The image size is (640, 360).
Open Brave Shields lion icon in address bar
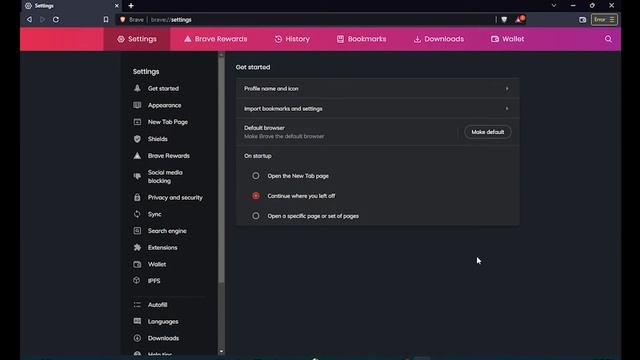(504, 20)
